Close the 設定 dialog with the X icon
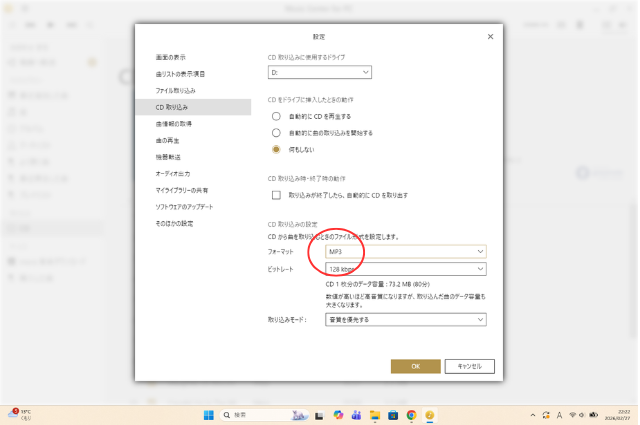Viewport: 640px width, 425px height. [490, 37]
